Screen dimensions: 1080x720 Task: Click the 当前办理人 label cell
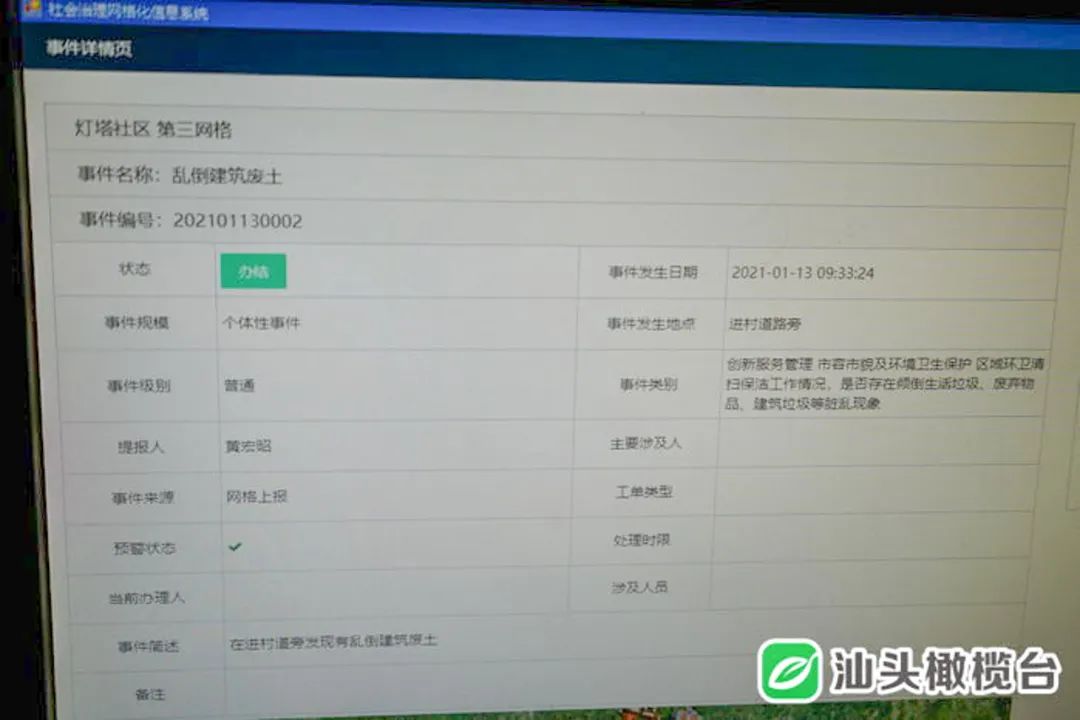[x=147, y=597]
